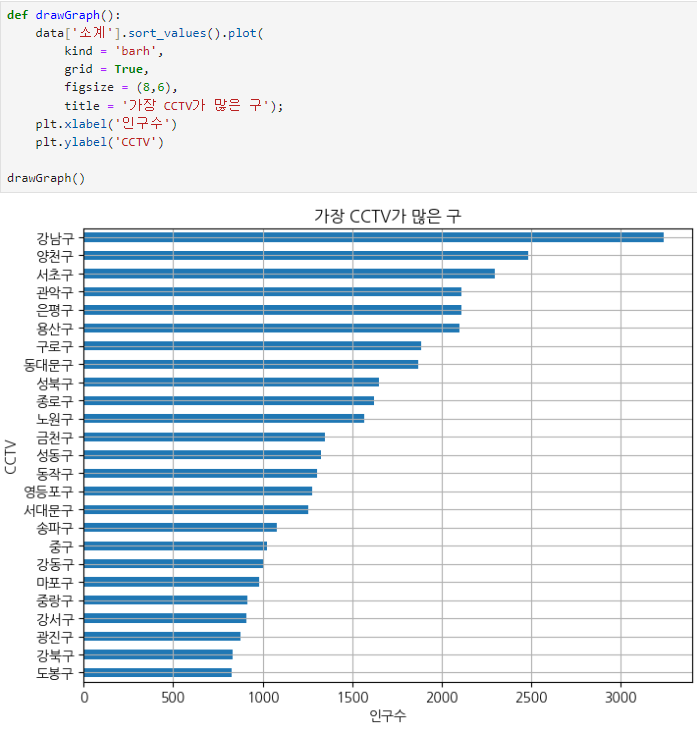Click the 구로구 axis label
Viewport: 697px width, 735px height.
point(55,347)
